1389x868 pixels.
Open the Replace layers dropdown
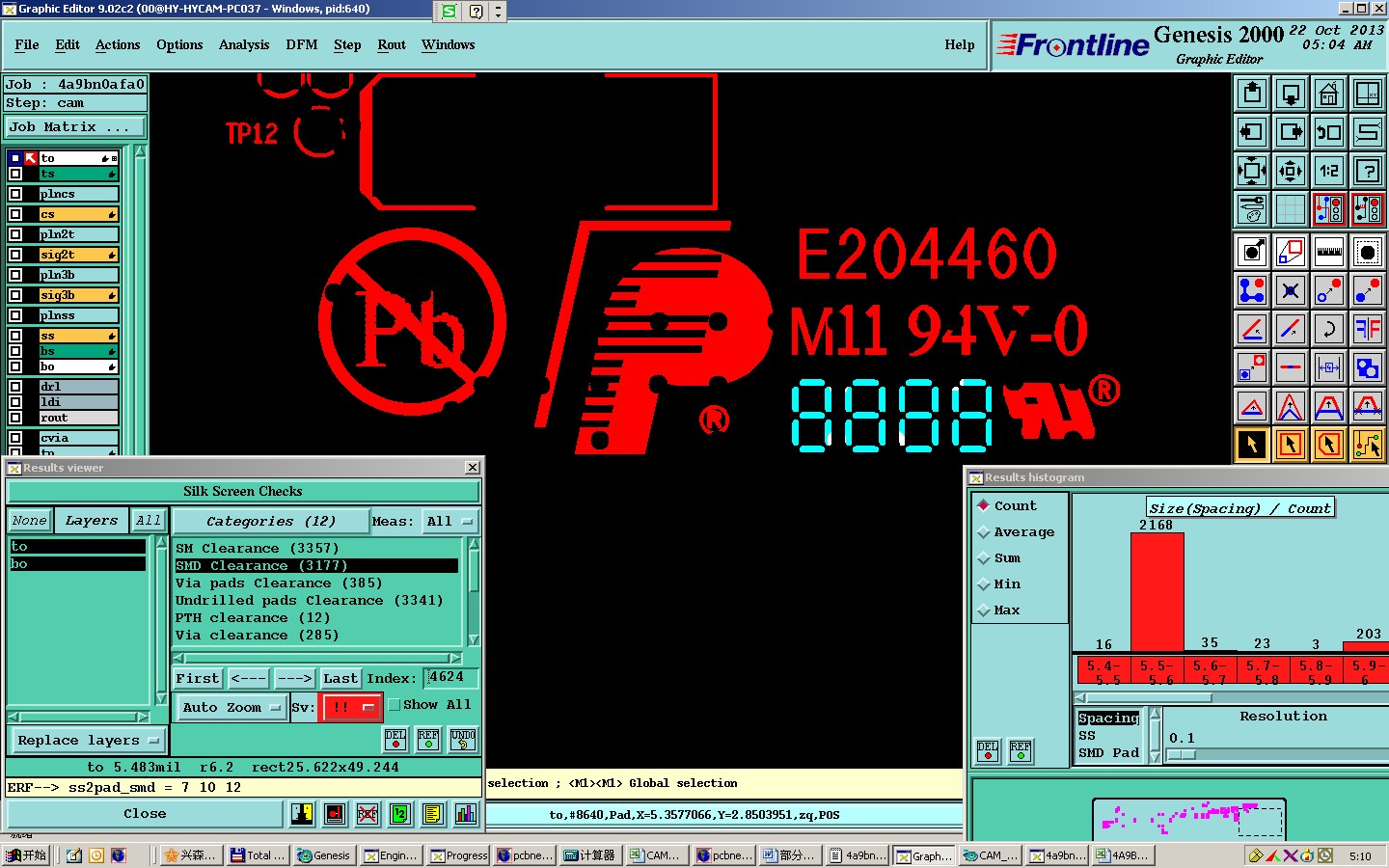[x=87, y=741]
